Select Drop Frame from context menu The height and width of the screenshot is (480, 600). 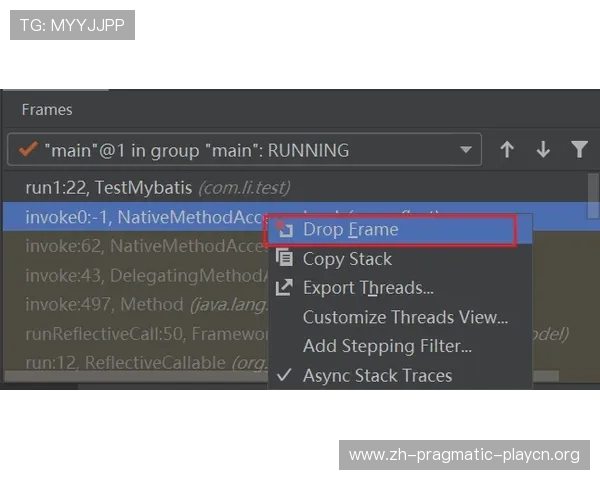(400, 230)
